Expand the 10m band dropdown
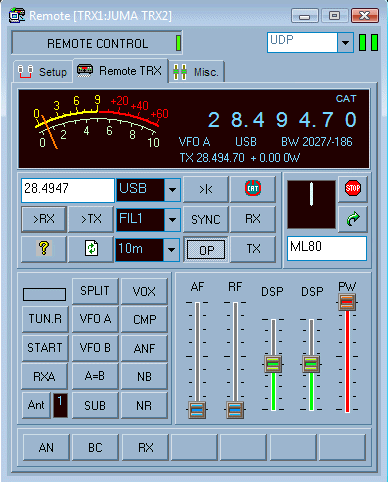Image resolution: width=388 pixels, height=482 pixels. click(x=171, y=249)
